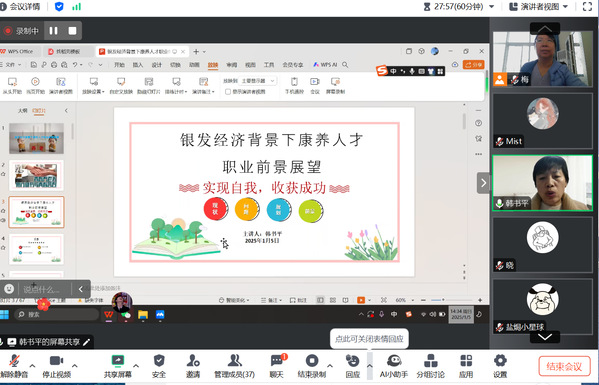The image size is (599, 385).
Task: Open the Windows Start menu
Action: tap(4, 314)
